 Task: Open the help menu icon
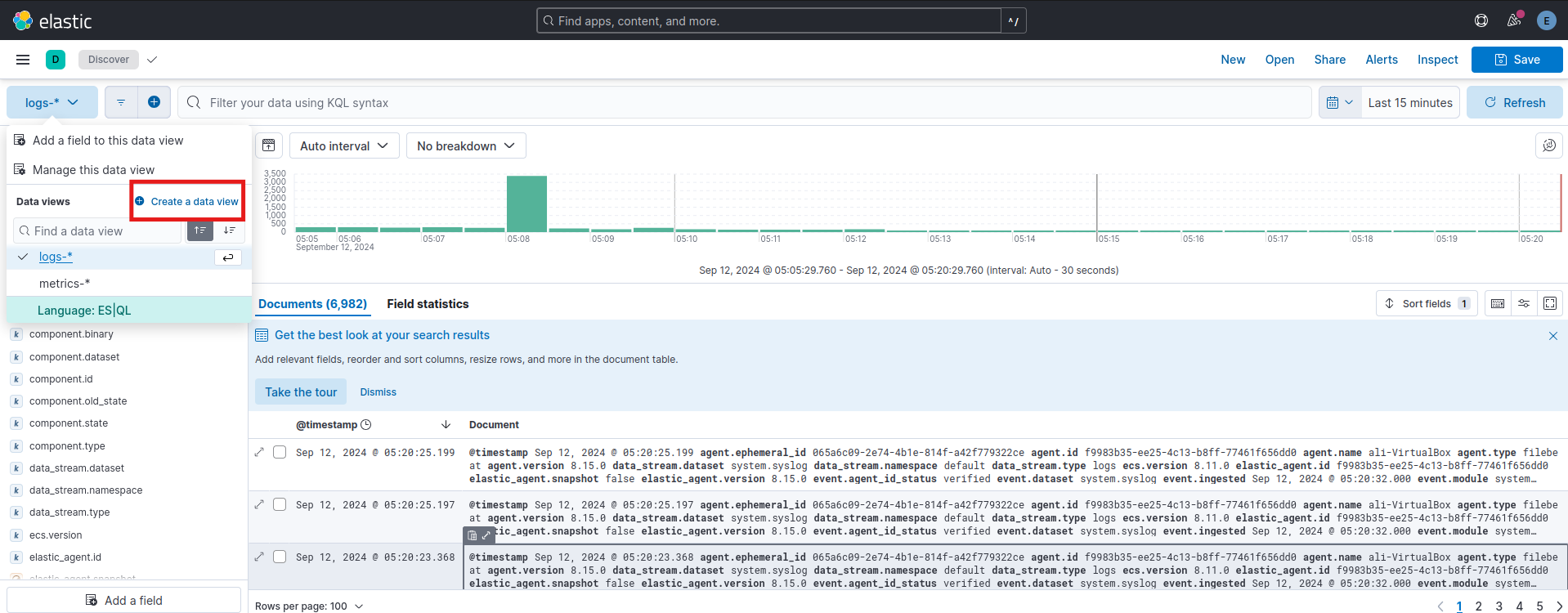coord(1481,20)
